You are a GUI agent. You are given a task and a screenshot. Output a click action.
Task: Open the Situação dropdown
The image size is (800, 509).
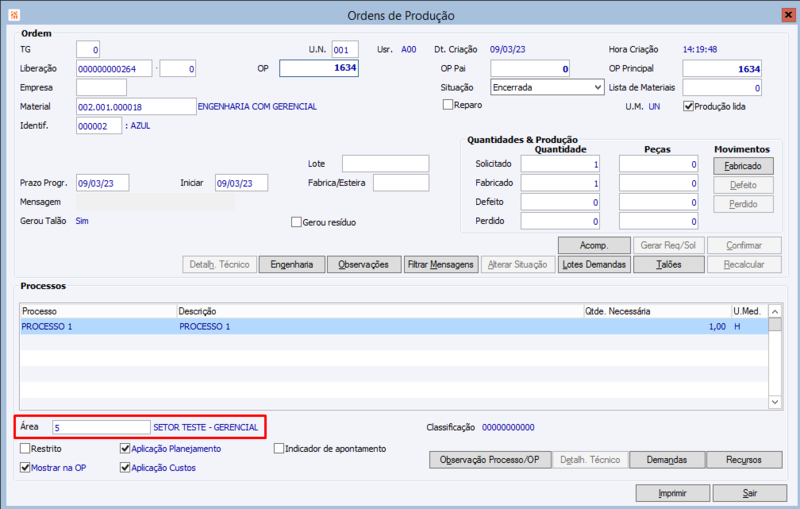coord(547,87)
